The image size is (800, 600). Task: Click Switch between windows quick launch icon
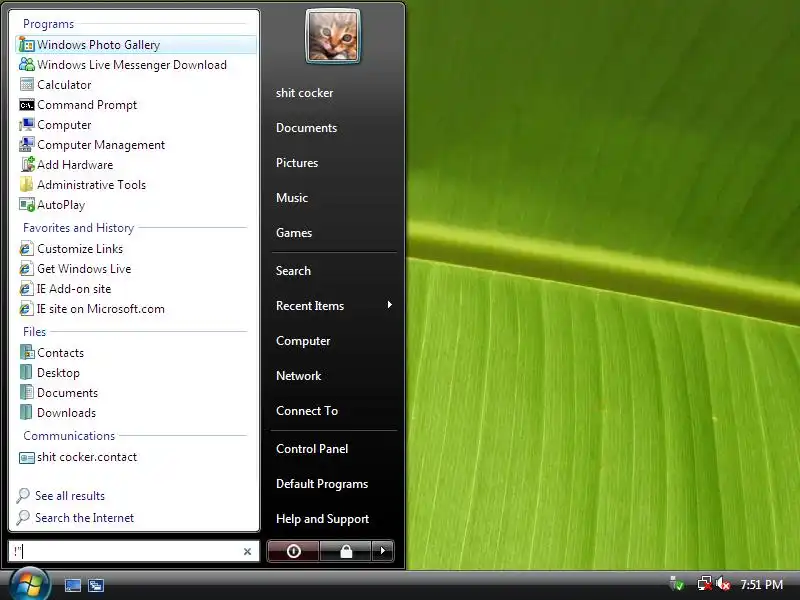(x=95, y=585)
